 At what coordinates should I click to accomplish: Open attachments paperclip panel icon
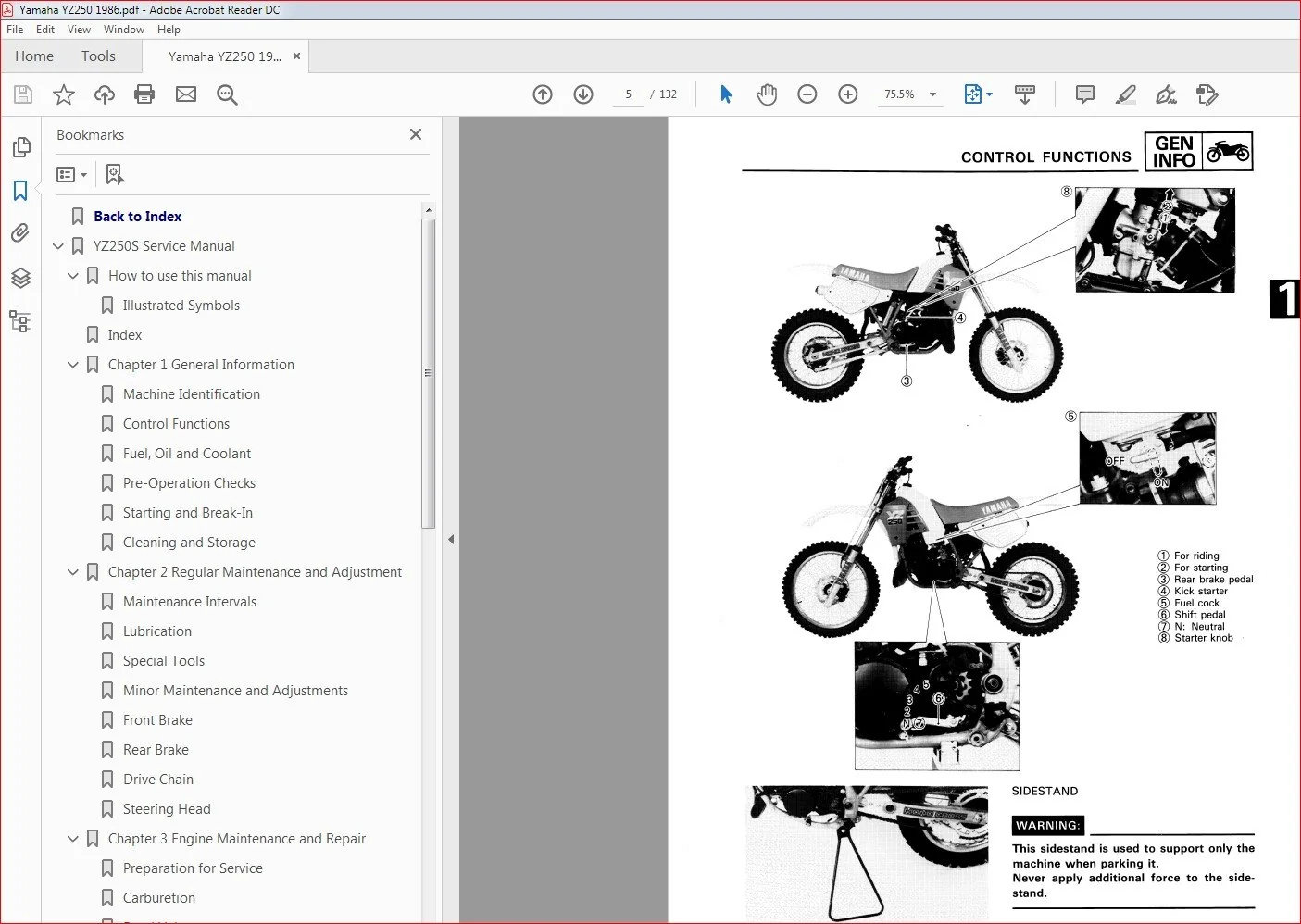[20, 233]
